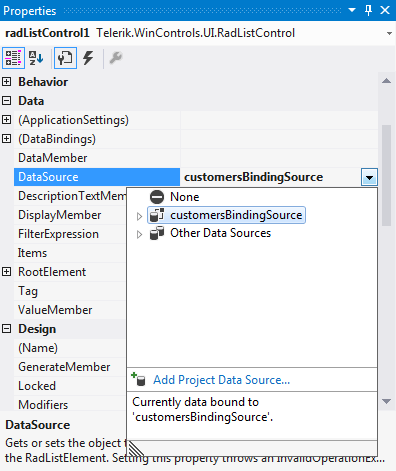Expand the (ApplicationSettings) property
The width and height of the screenshot is (396, 471).
click(x=7, y=120)
